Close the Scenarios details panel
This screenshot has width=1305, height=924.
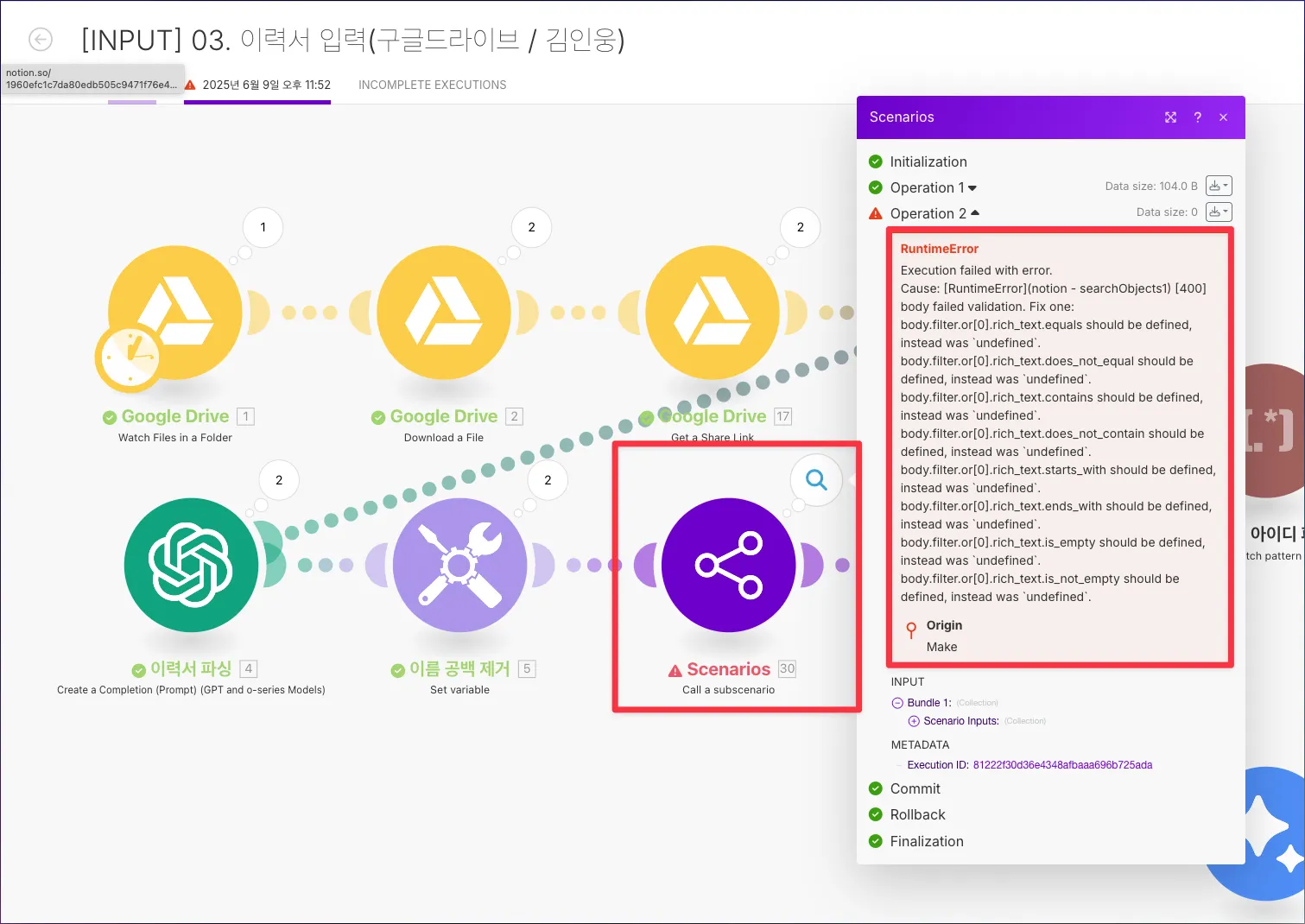coord(1223,117)
